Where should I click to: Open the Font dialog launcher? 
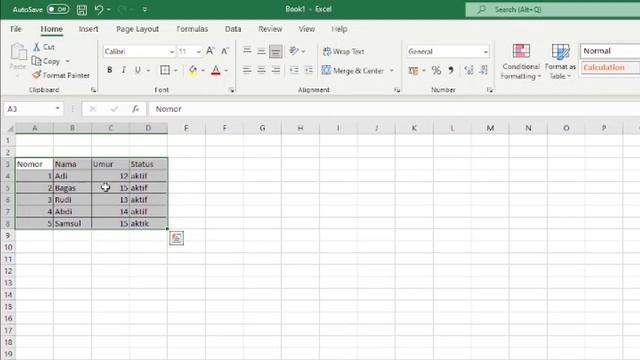point(231,90)
